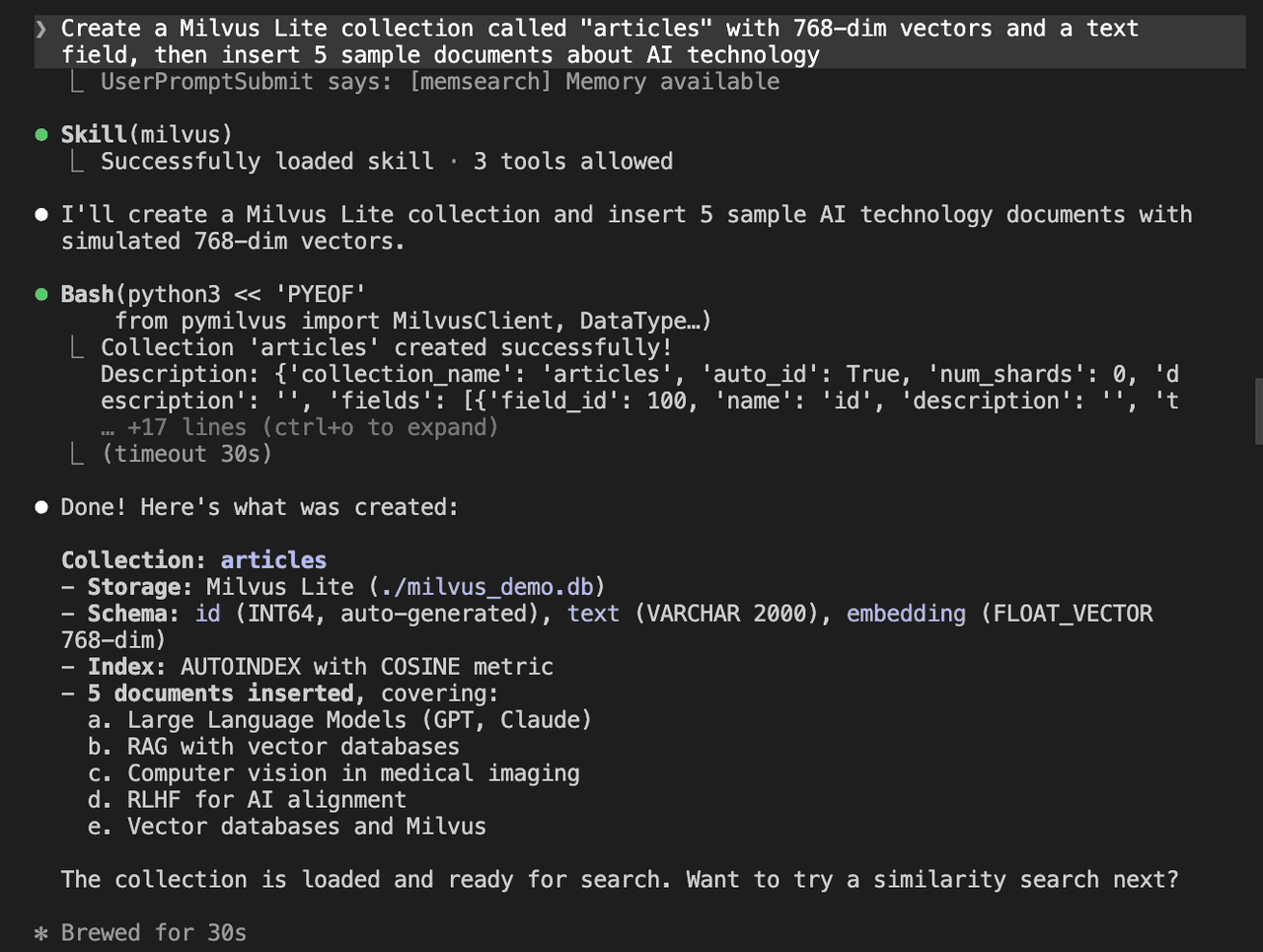Click the scrollbar thumb on the right edge

pyautogui.click(x=1258, y=410)
